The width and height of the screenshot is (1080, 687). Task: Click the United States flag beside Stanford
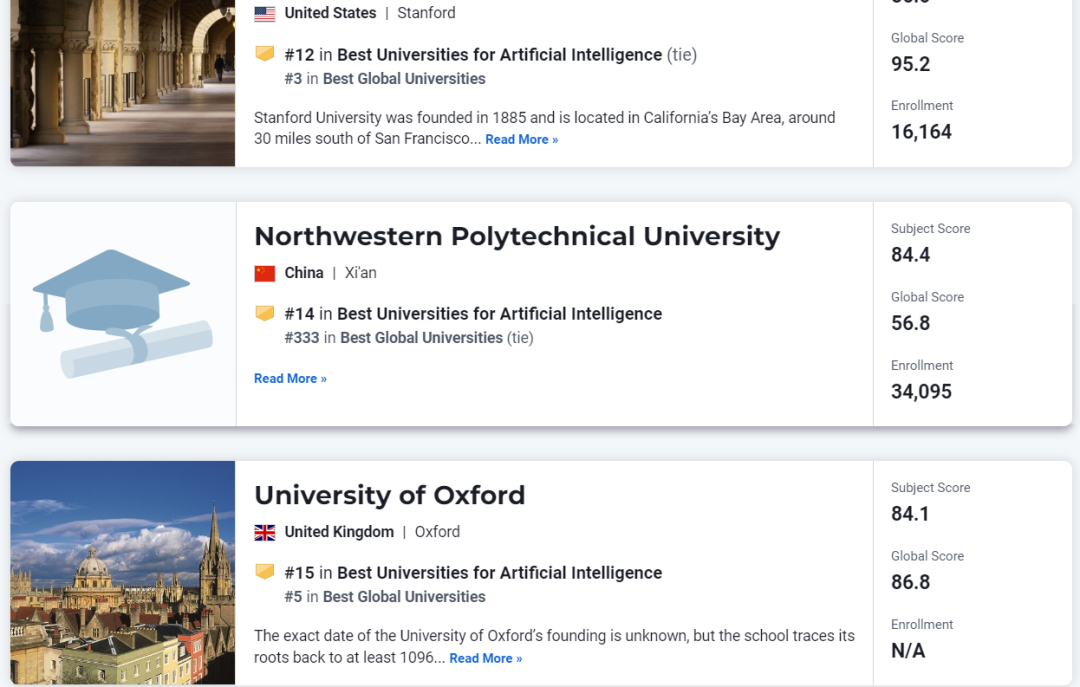[x=264, y=13]
